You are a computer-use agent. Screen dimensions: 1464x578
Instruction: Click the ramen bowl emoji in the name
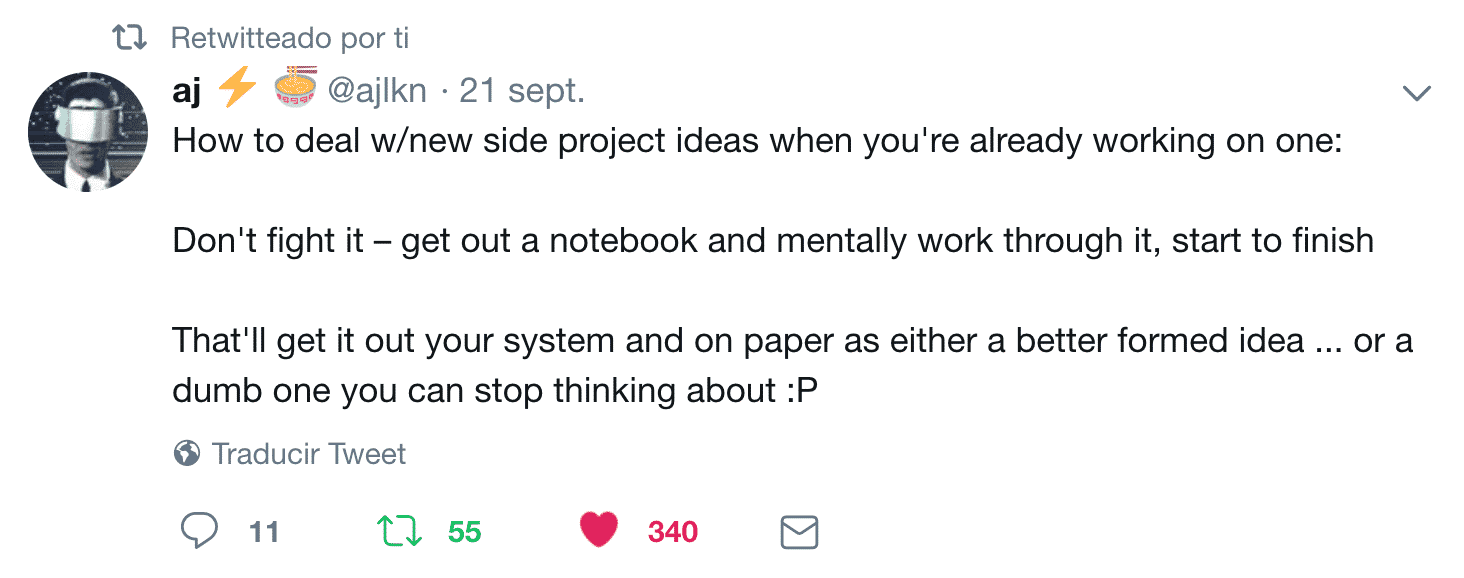point(296,87)
